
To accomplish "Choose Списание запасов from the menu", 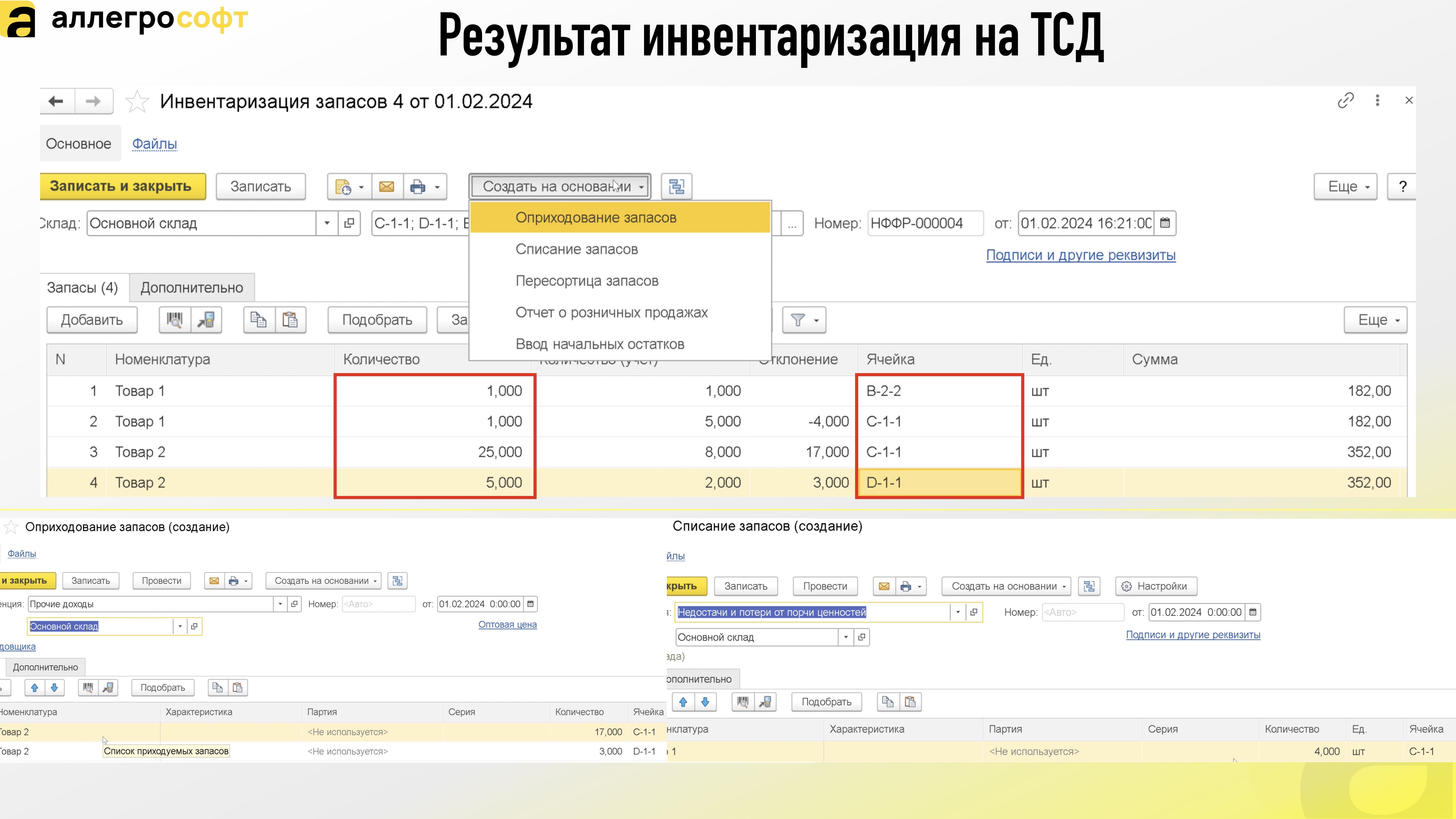I will click(620, 249).
